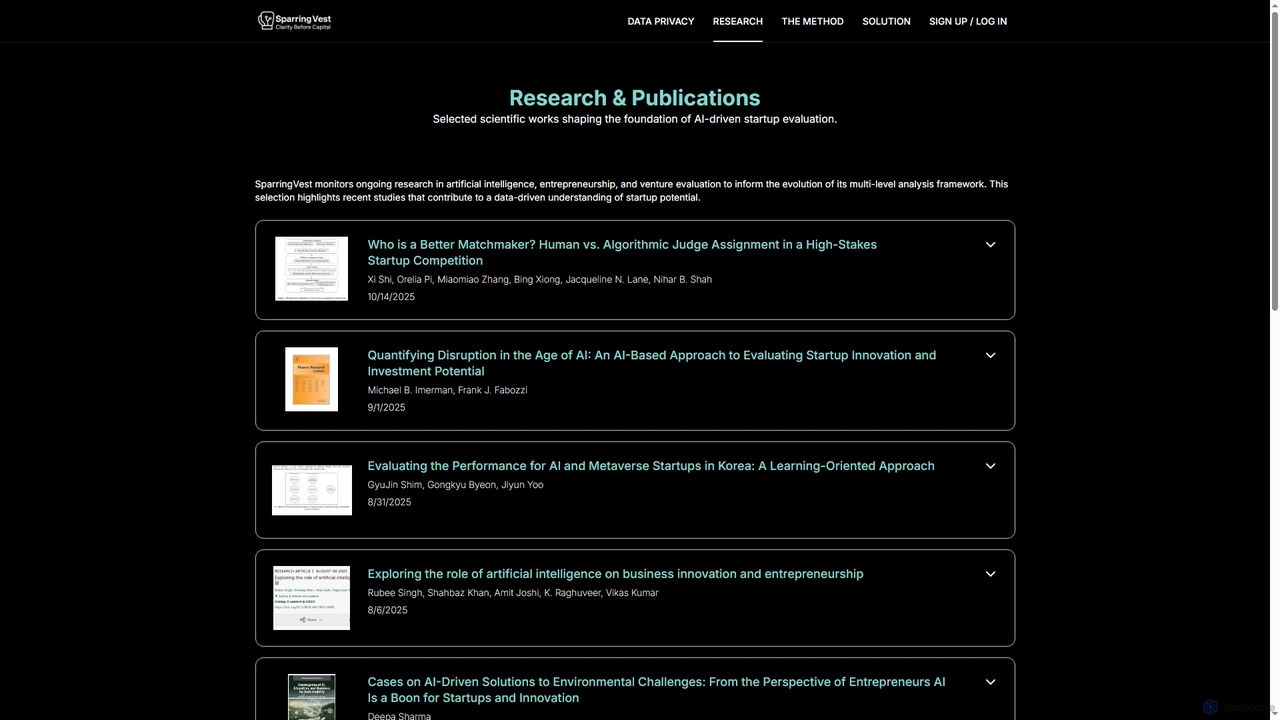Expand the Human vs. Algorithmic Judge paper
This screenshot has height=720, width=1280.
(990, 245)
